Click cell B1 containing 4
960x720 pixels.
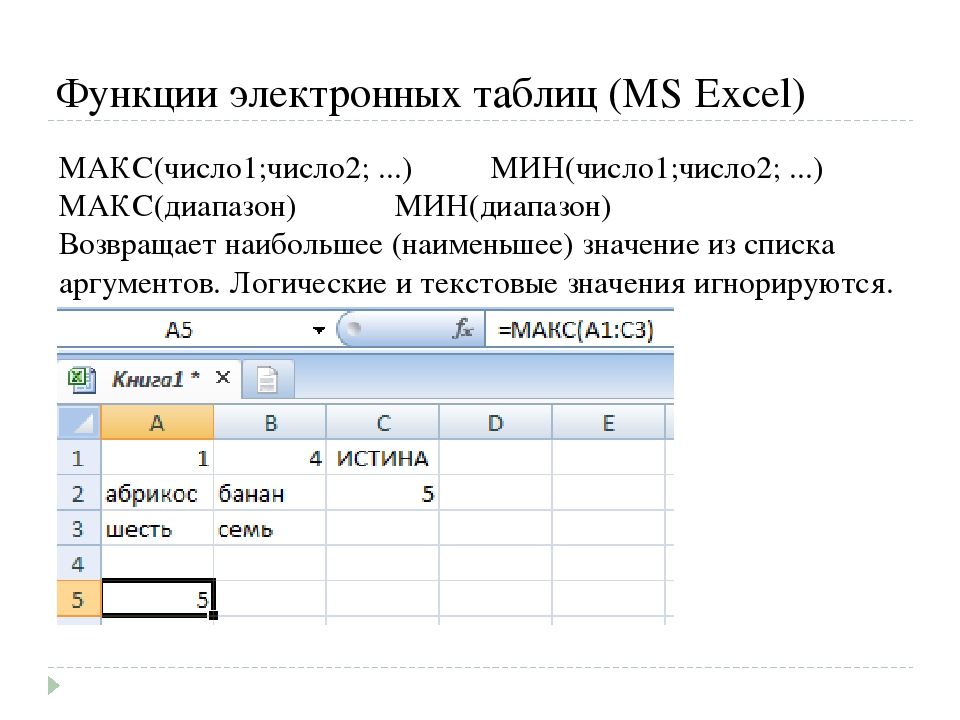coord(270,458)
